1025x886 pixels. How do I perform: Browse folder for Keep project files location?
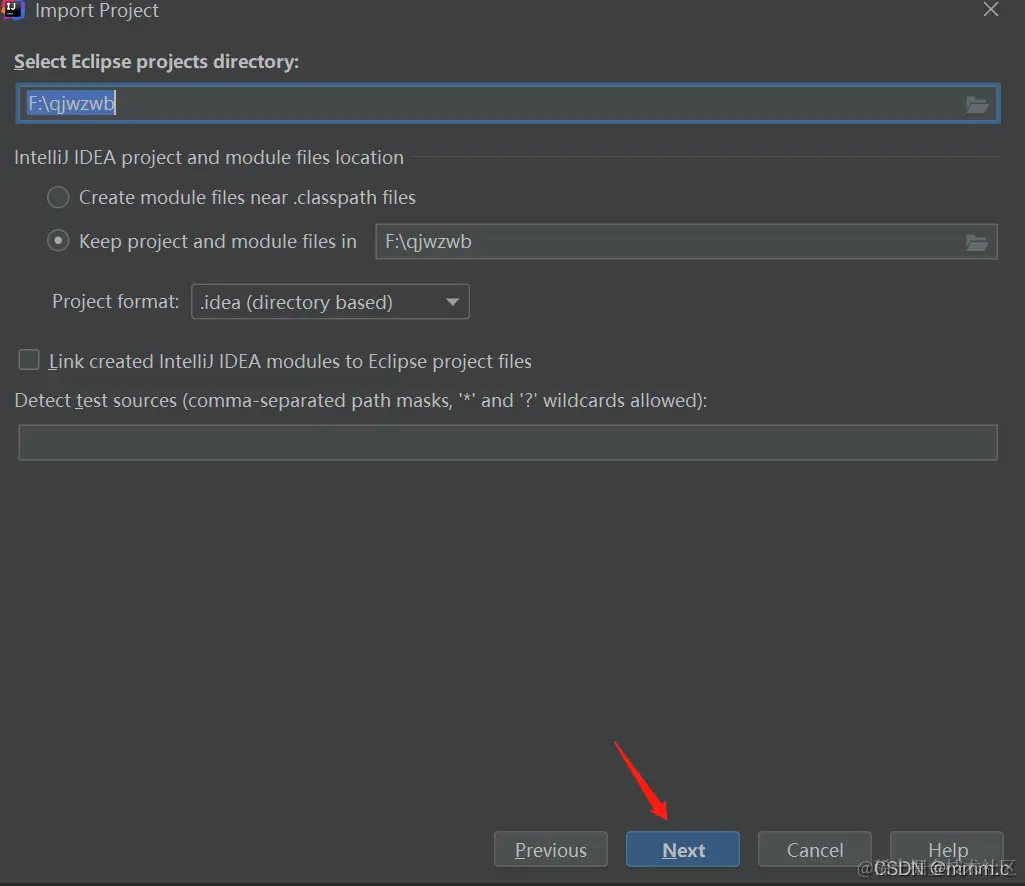click(x=977, y=243)
